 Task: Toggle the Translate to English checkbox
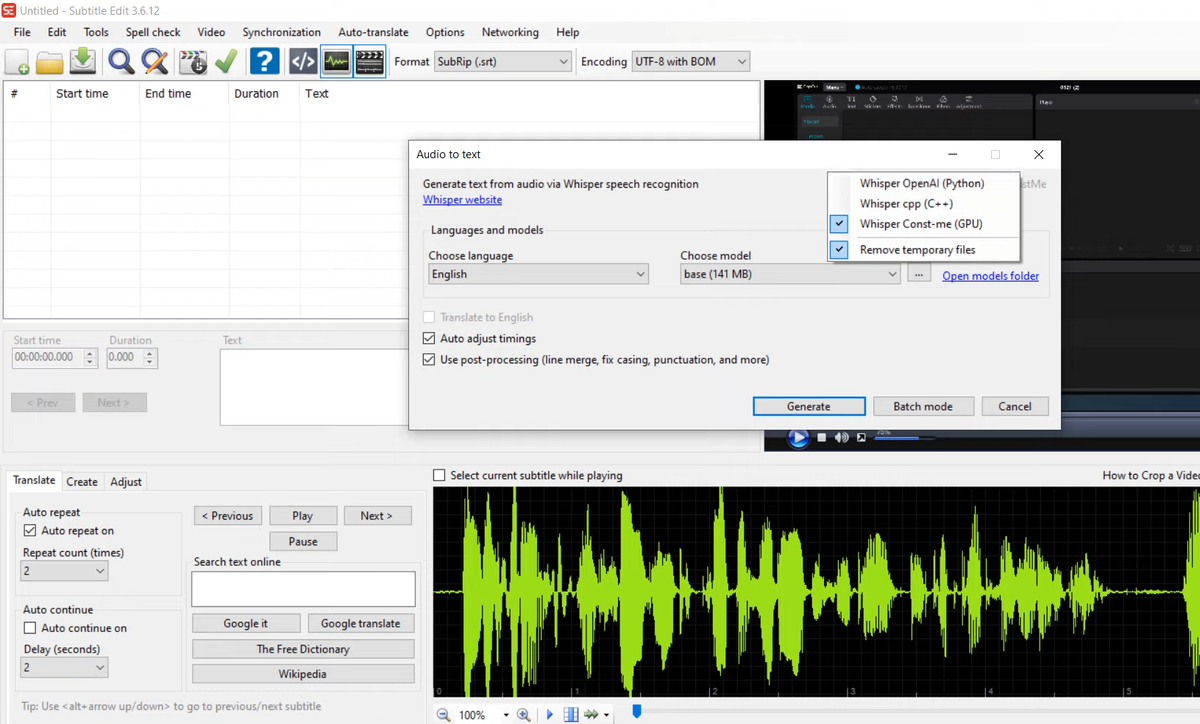tap(429, 317)
